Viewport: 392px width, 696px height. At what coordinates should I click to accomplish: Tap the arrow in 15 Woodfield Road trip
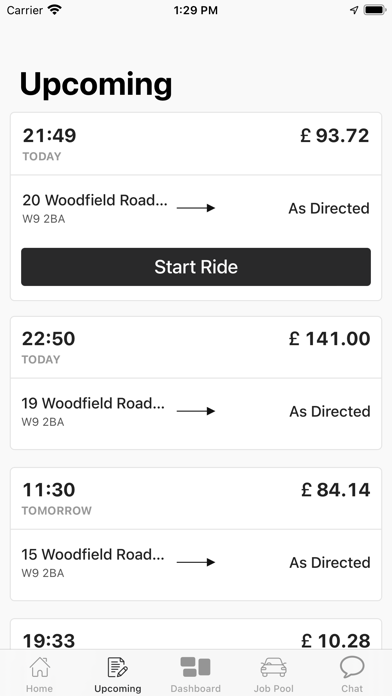[x=196, y=562]
